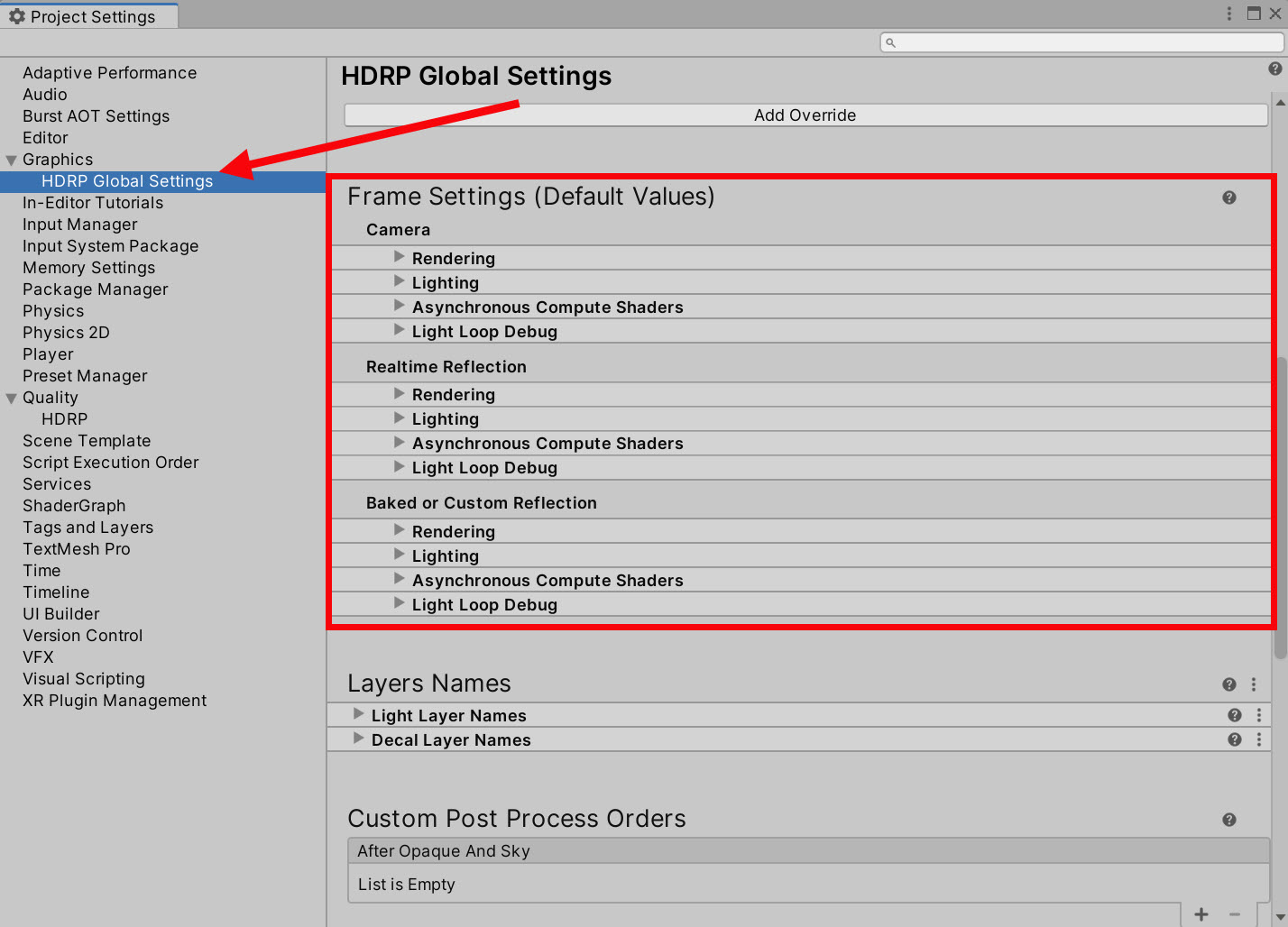Viewport: 1288px width, 927px height.
Task: Open help for Custom Post Process Orders
Action: [x=1228, y=820]
